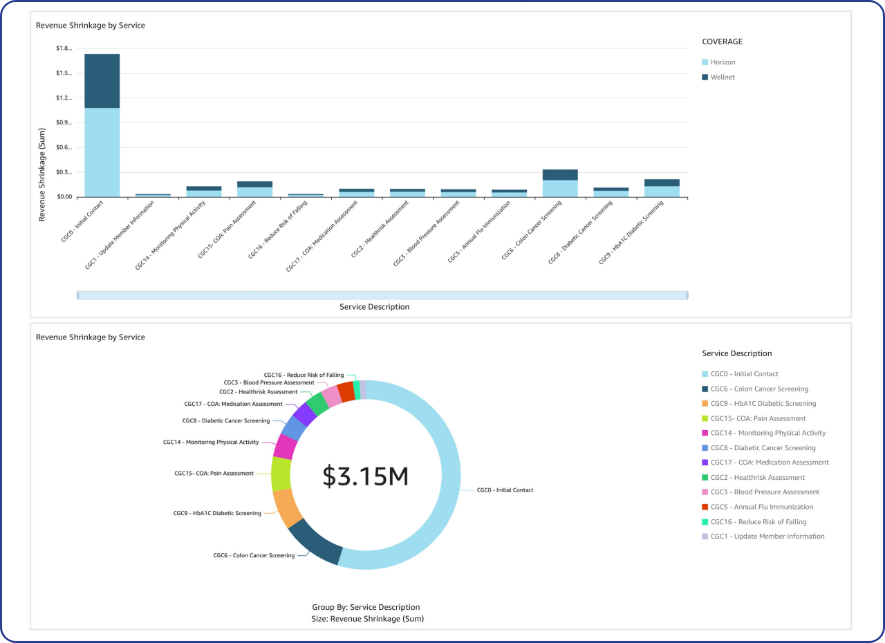Select Horizon coverage legend label
The width and height of the screenshot is (885, 643).
[722, 62]
